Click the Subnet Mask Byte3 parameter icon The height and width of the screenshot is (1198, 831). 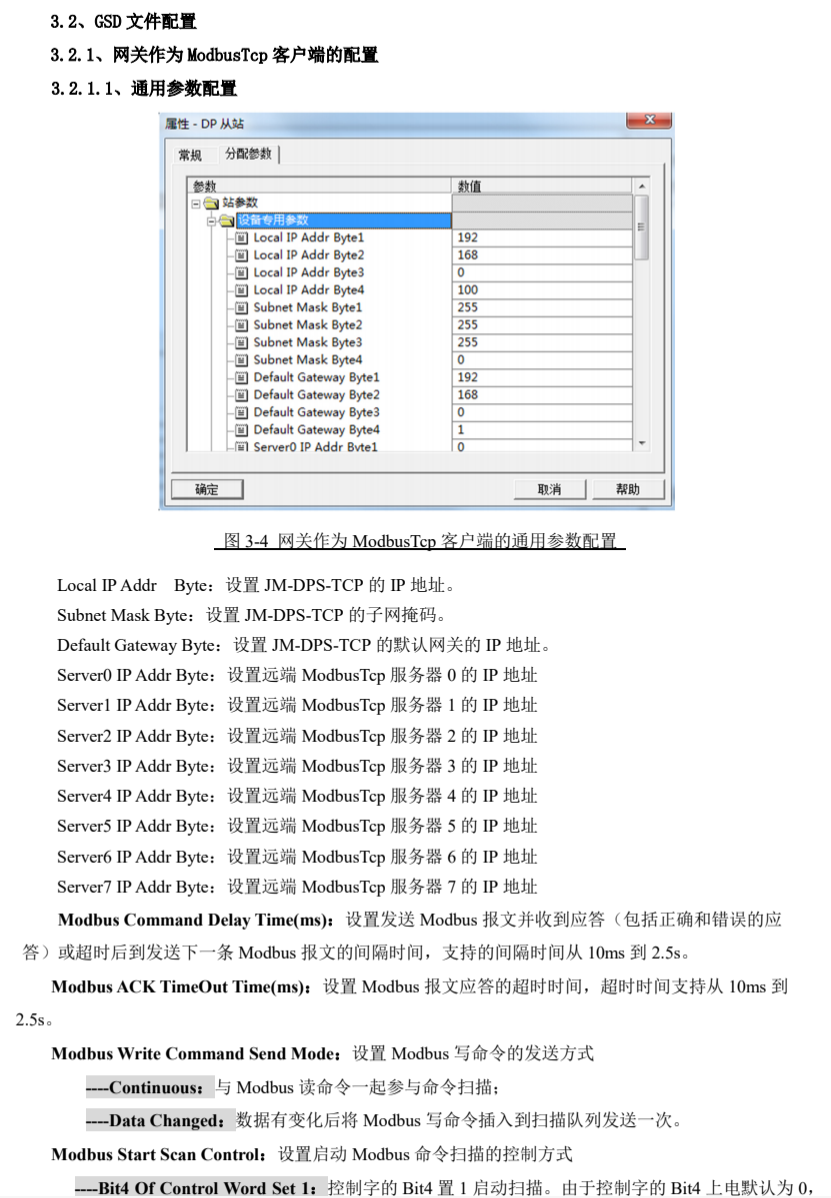(241, 343)
